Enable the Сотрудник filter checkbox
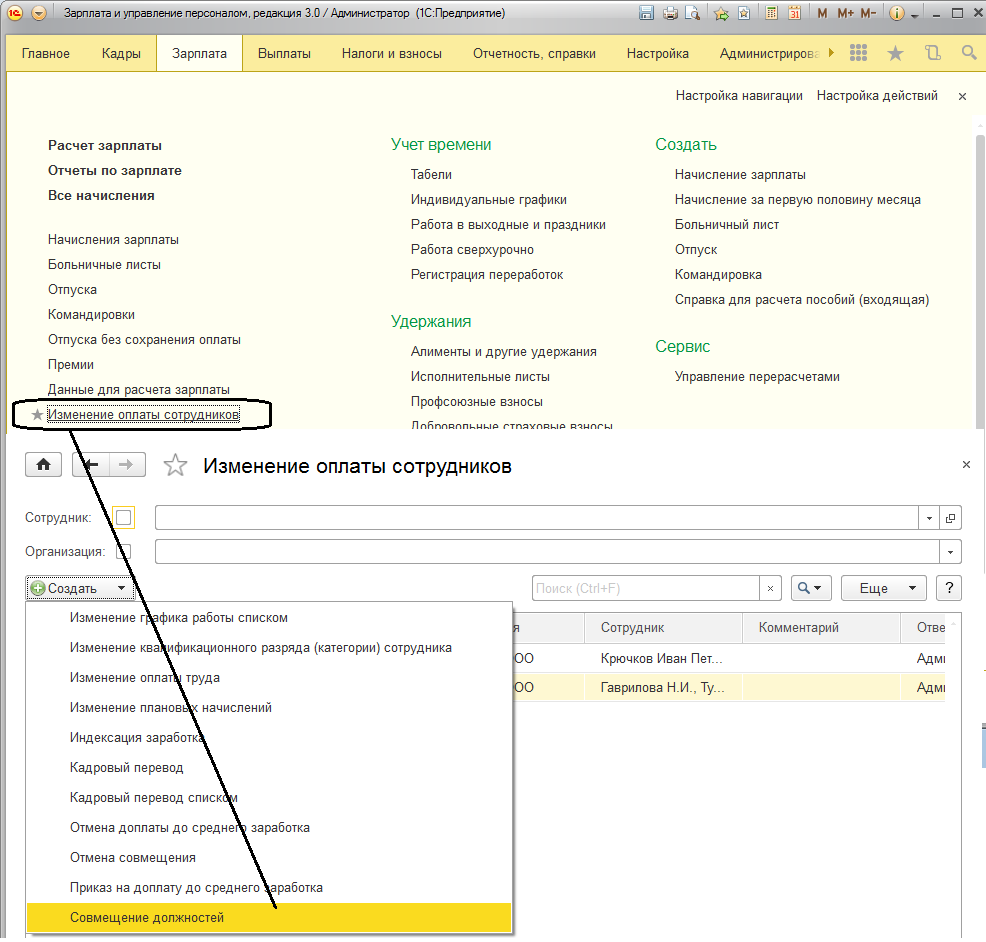 (124, 517)
